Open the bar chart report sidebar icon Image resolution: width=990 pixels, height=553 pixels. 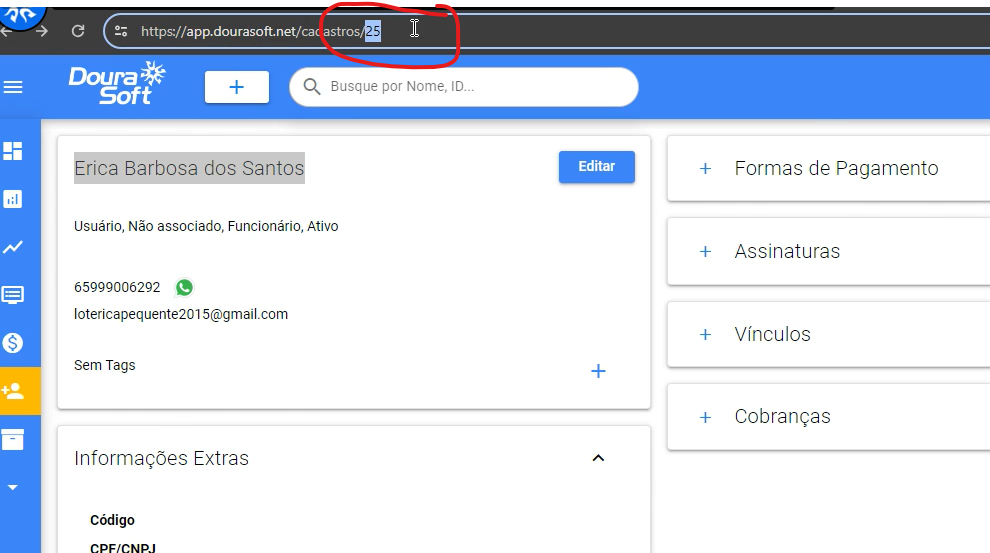13,199
